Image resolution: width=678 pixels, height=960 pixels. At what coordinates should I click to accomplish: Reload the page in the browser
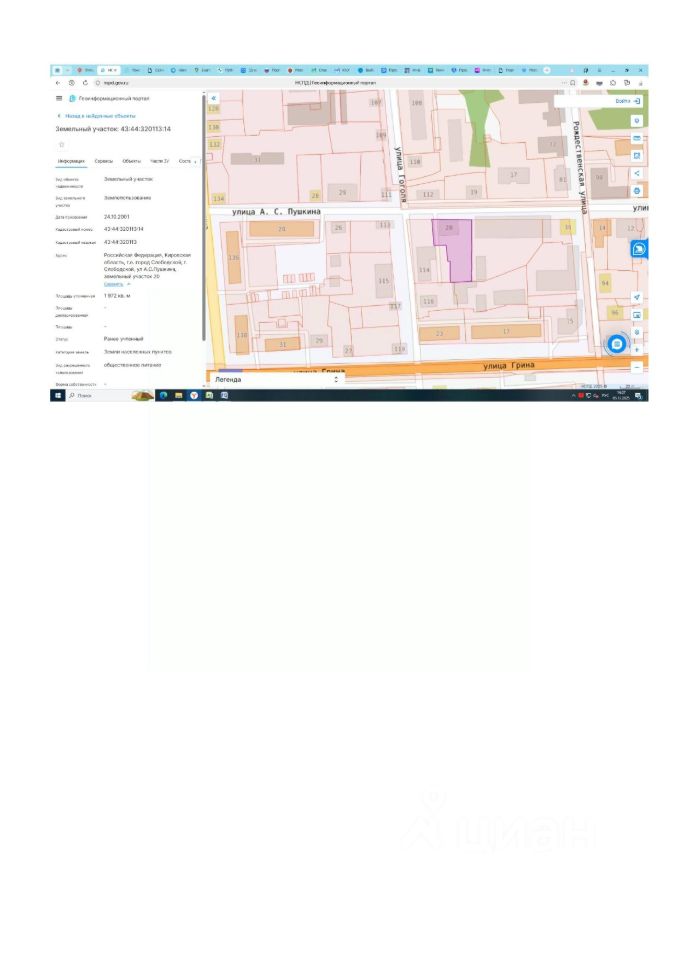coord(85,83)
